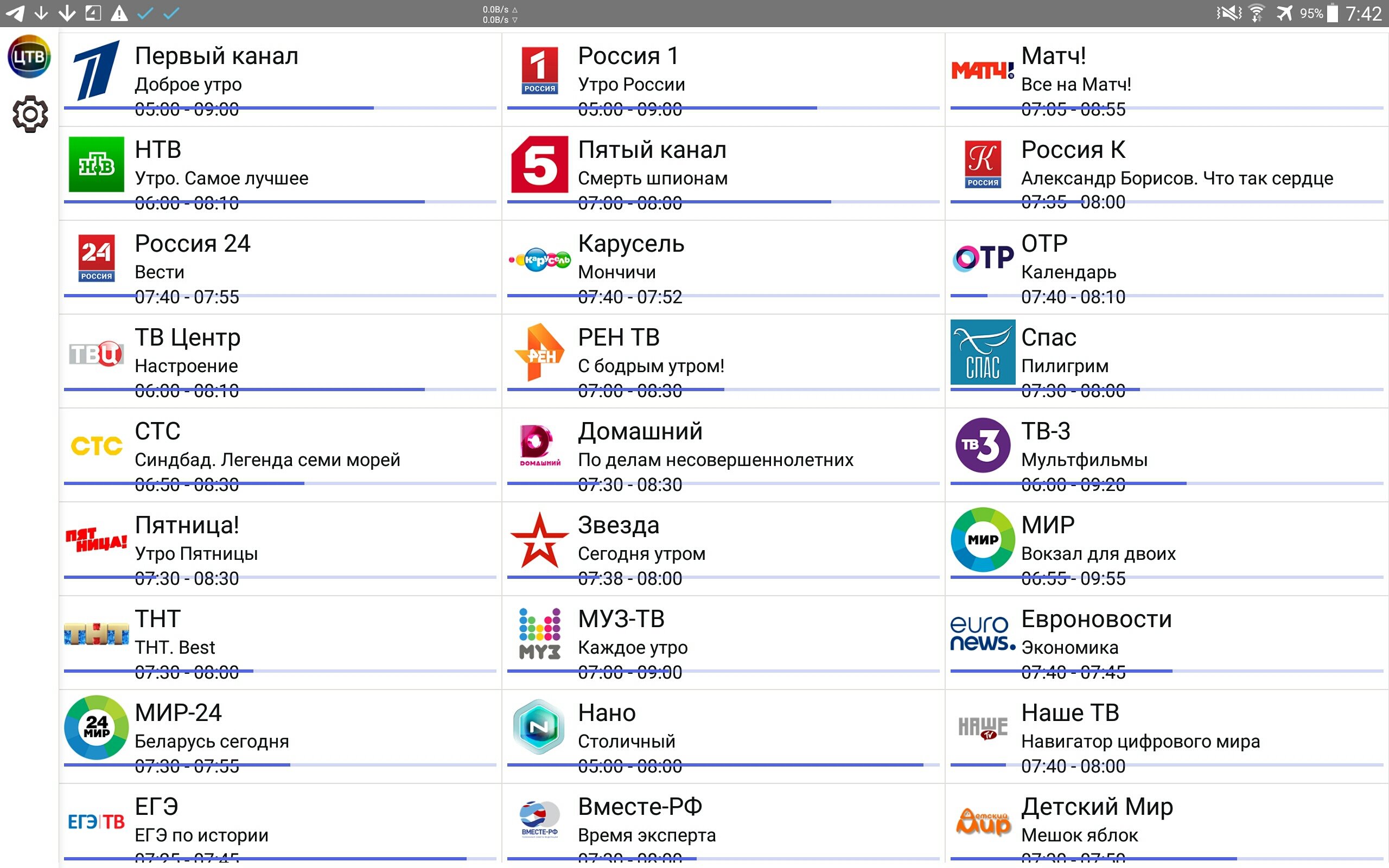1389x868 pixels.
Task: Select program 'Александр Борисов. Что так сердце'
Action: pos(1177,178)
